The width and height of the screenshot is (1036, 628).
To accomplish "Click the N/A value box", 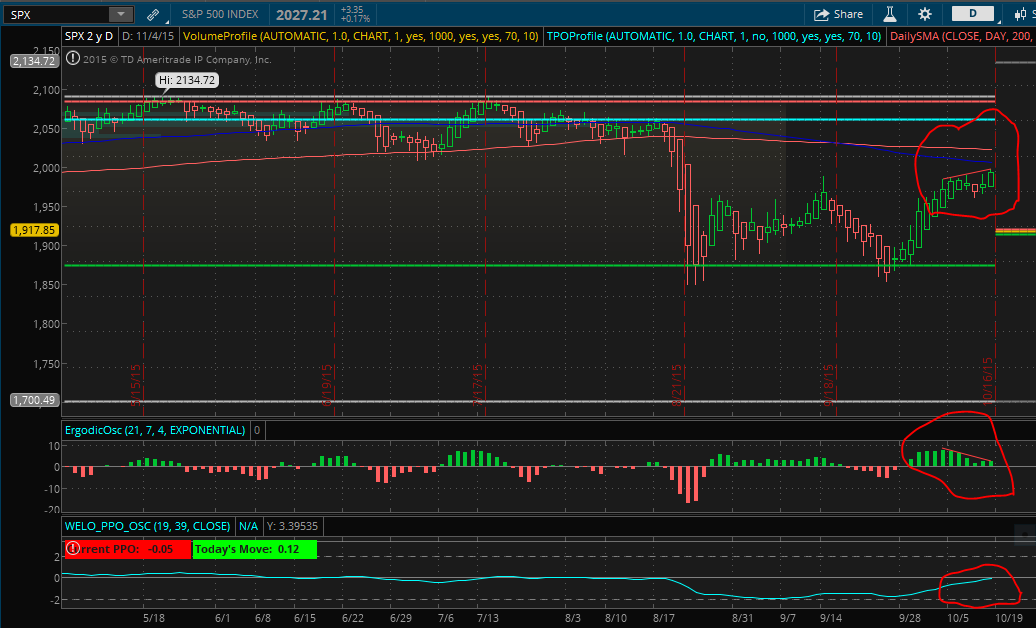I will tap(248, 526).
